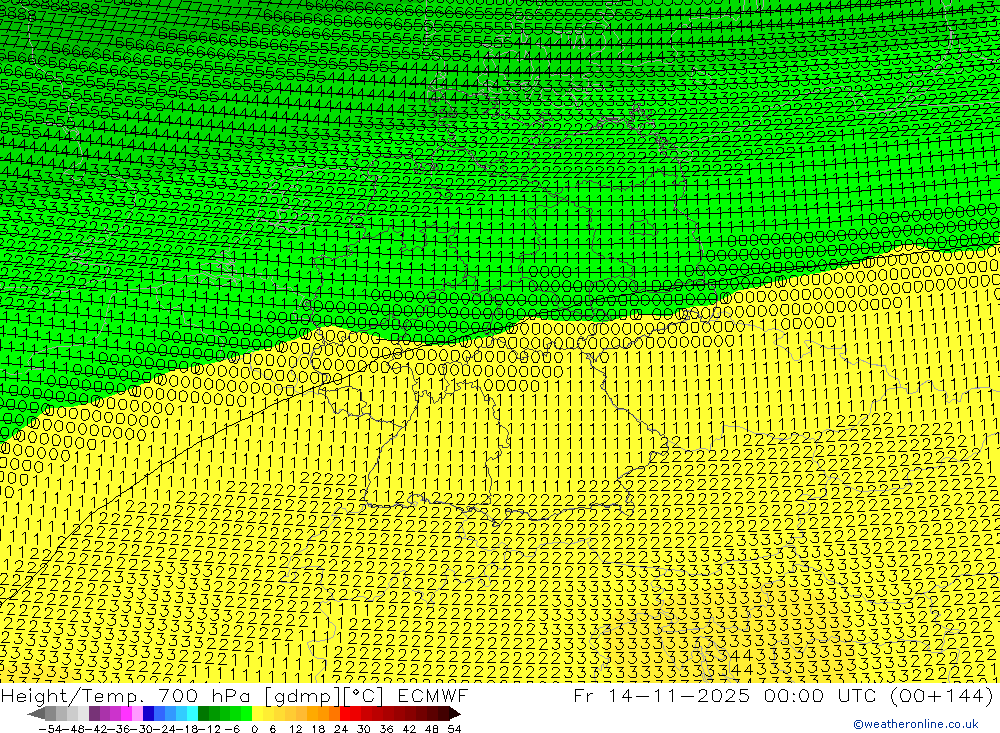The height and width of the screenshot is (733, 1000).
Task: Click the '00:00 UTC' time label
Action: tap(821, 695)
